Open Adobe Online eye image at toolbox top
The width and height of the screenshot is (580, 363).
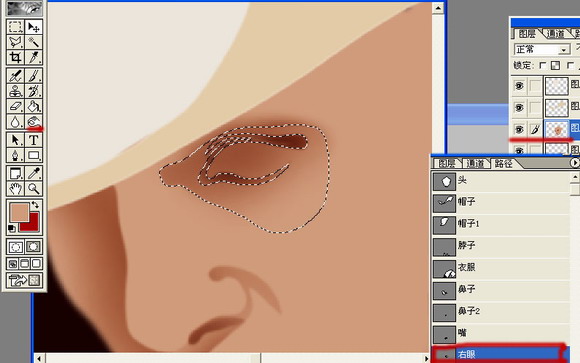point(24,8)
